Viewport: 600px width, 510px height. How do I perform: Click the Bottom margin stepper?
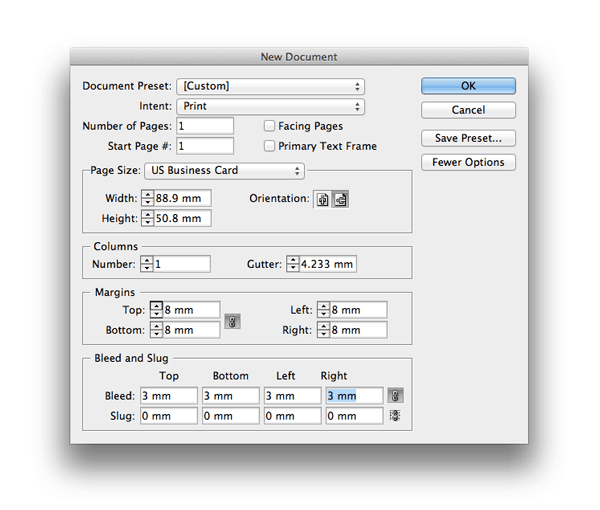[157, 330]
